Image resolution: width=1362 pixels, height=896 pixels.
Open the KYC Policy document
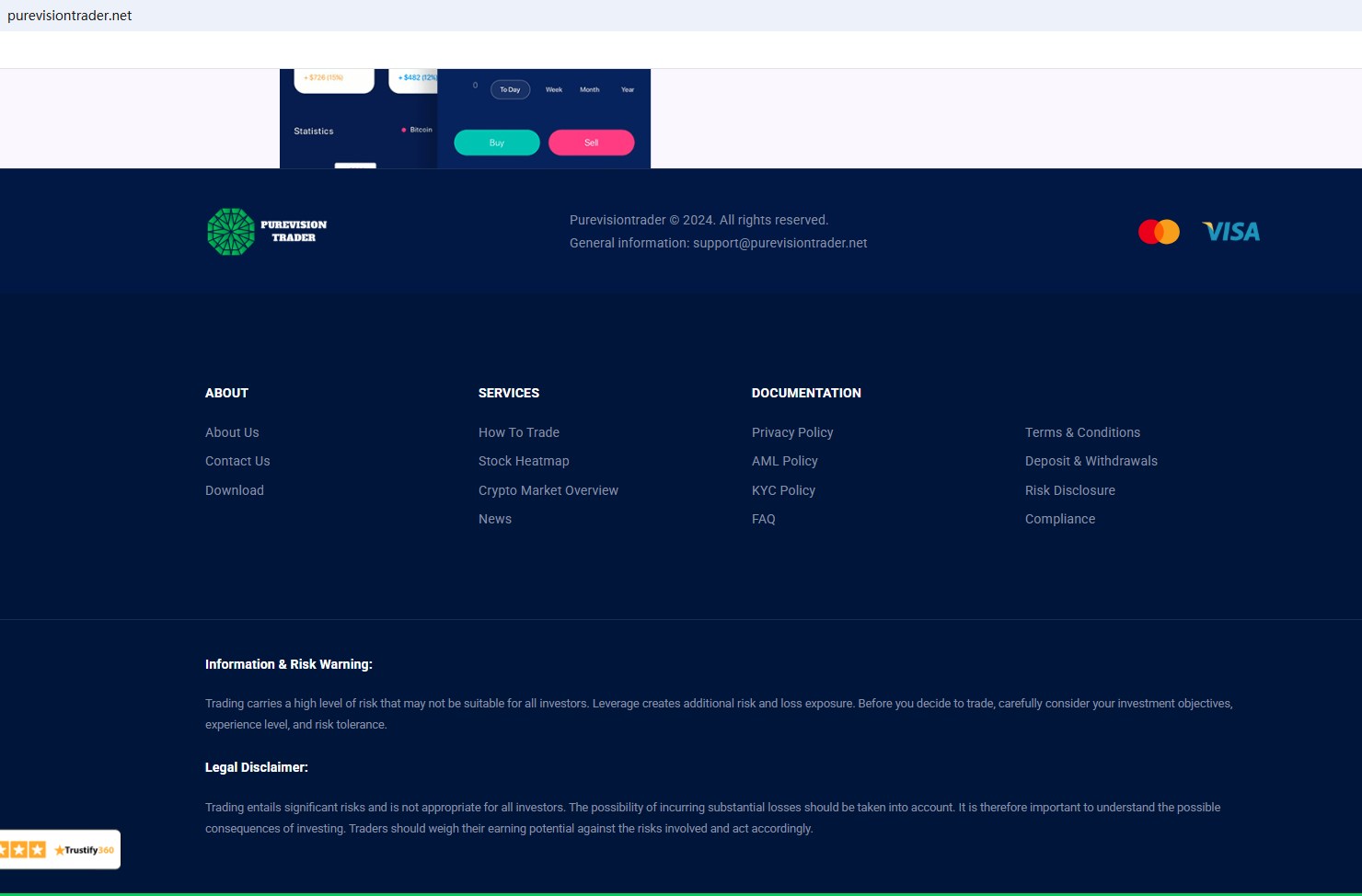click(x=783, y=490)
